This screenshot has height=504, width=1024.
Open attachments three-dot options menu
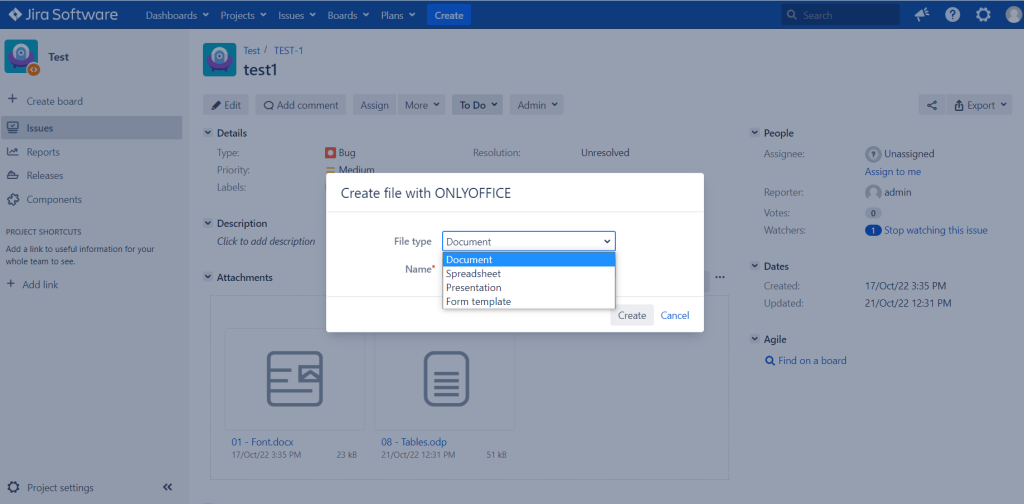point(720,277)
